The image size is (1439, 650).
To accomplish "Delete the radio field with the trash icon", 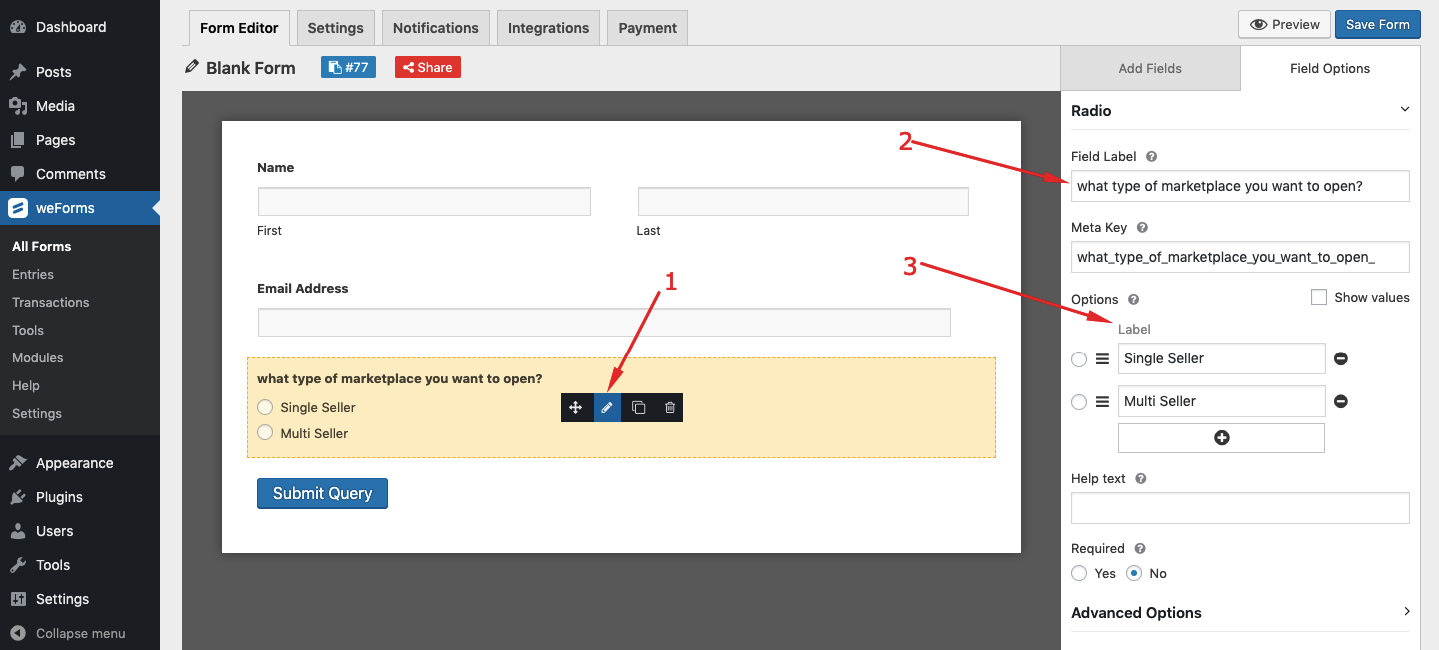I will (668, 407).
